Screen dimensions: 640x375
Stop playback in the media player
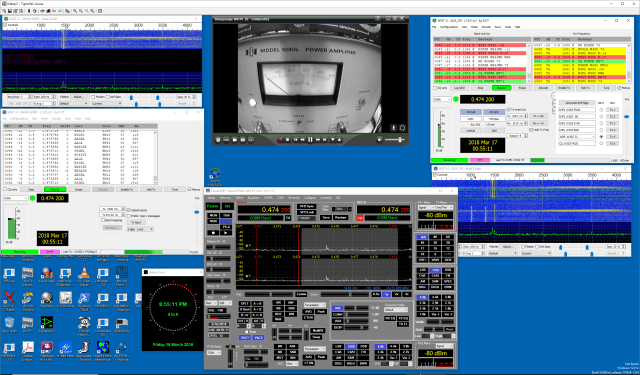287,140
